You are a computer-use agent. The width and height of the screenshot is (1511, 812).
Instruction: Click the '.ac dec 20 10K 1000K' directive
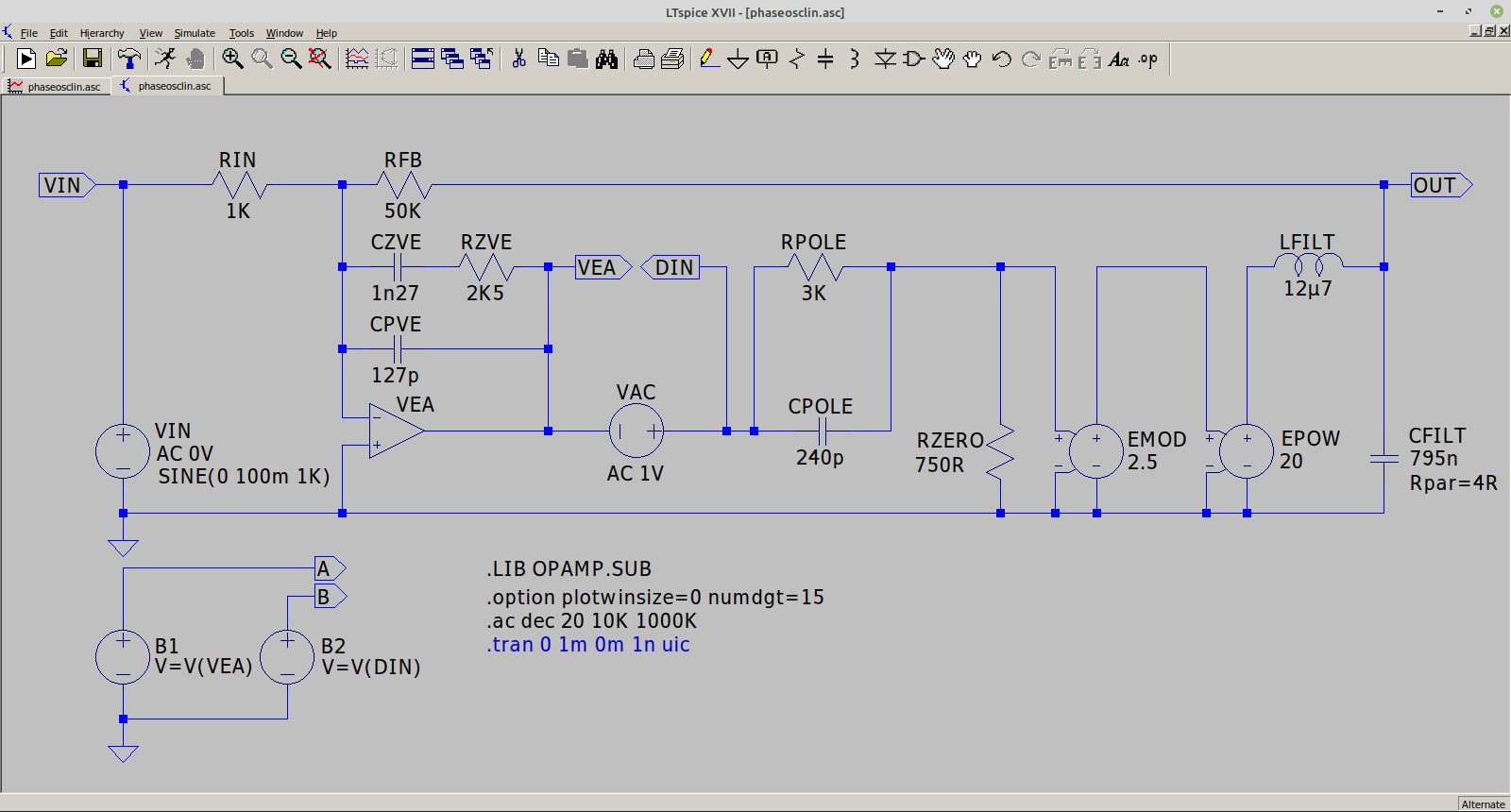pos(592,621)
